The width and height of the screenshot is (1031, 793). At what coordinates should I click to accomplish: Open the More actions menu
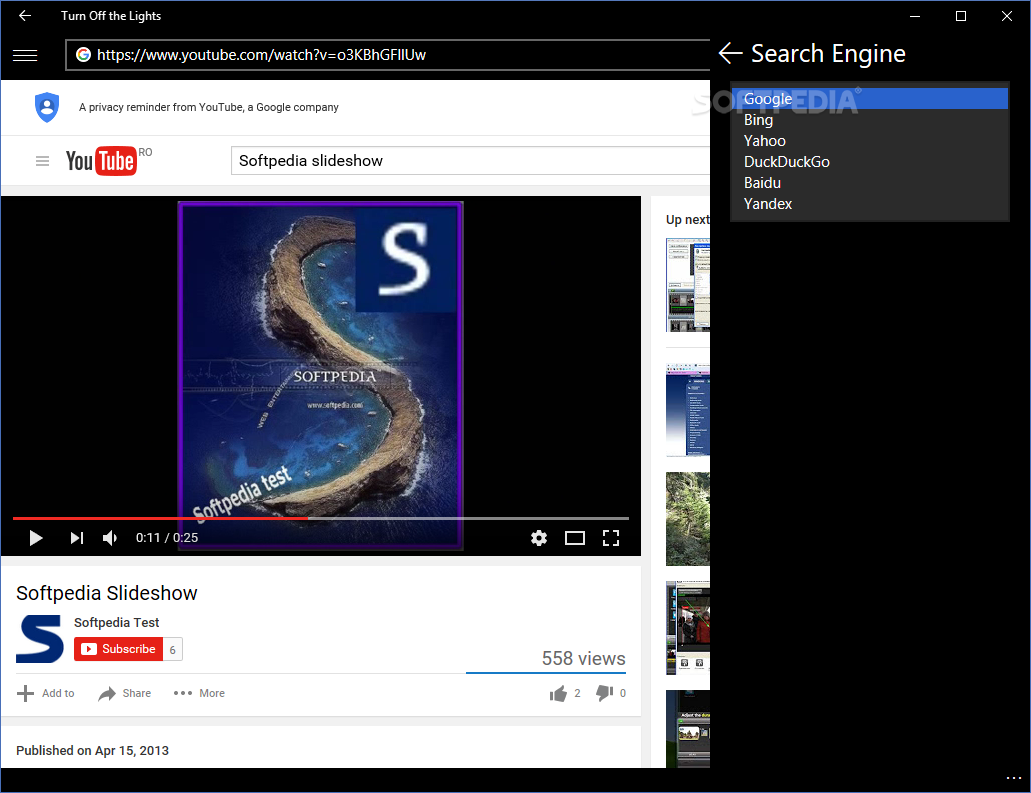tap(199, 693)
